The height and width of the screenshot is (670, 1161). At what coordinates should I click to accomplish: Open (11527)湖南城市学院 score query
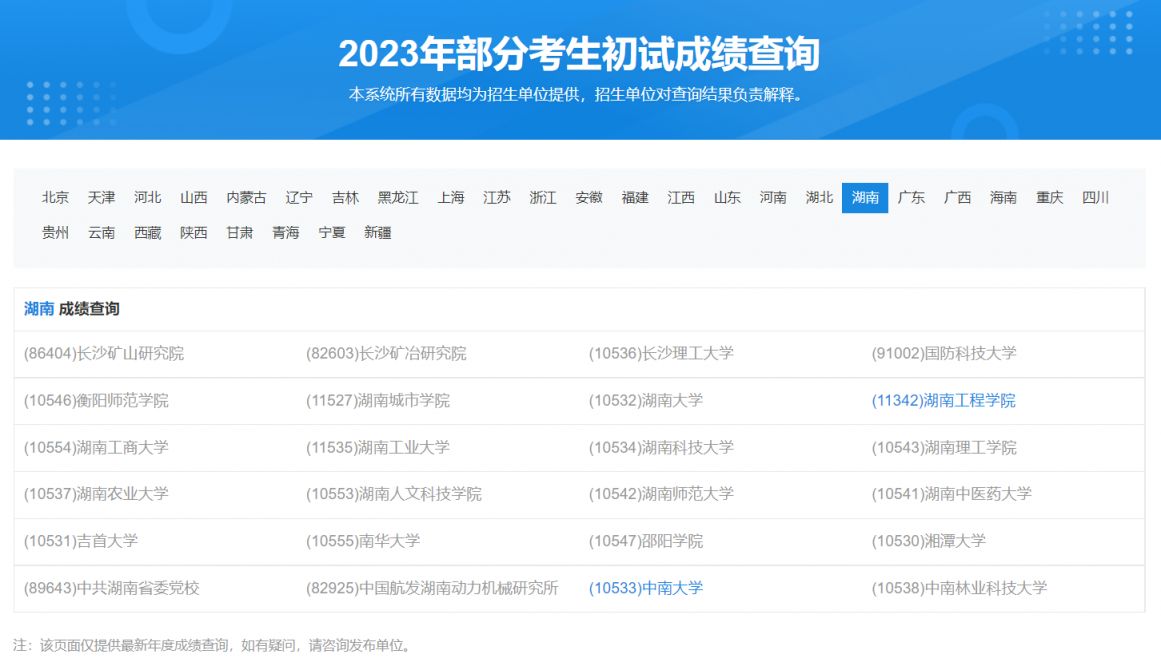click(378, 401)
